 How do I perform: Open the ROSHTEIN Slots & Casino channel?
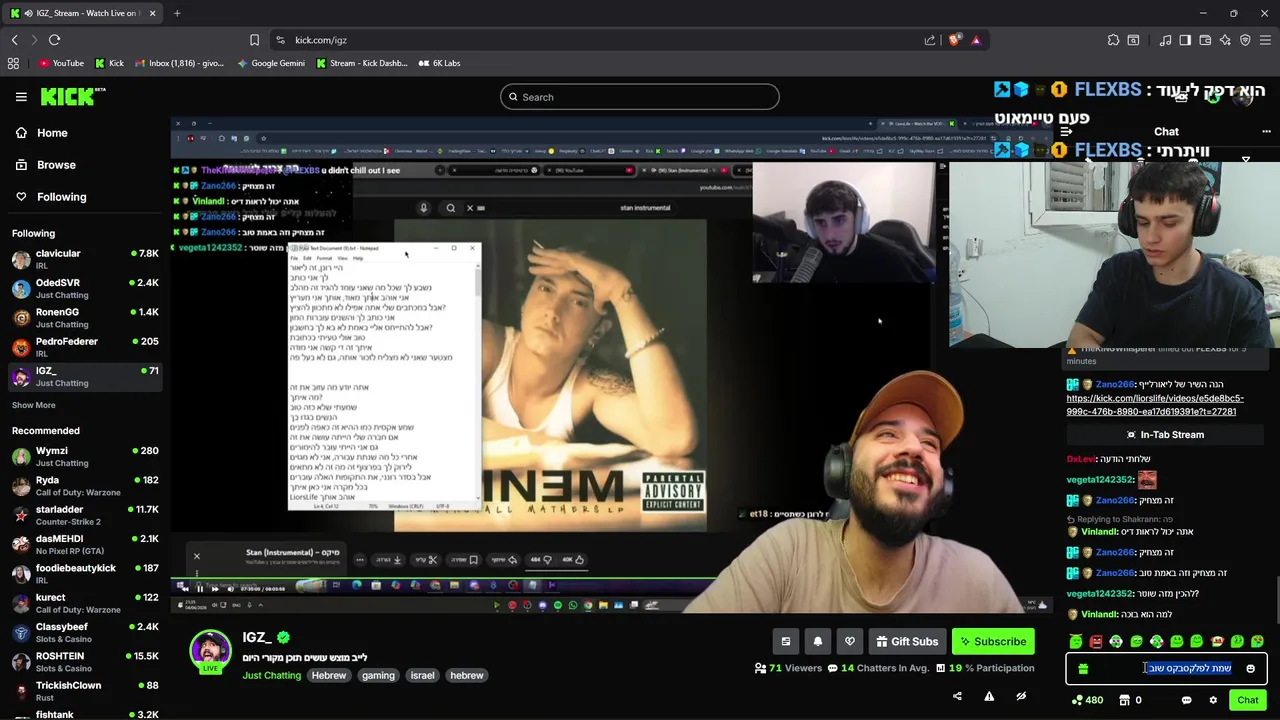coord(85,661)
